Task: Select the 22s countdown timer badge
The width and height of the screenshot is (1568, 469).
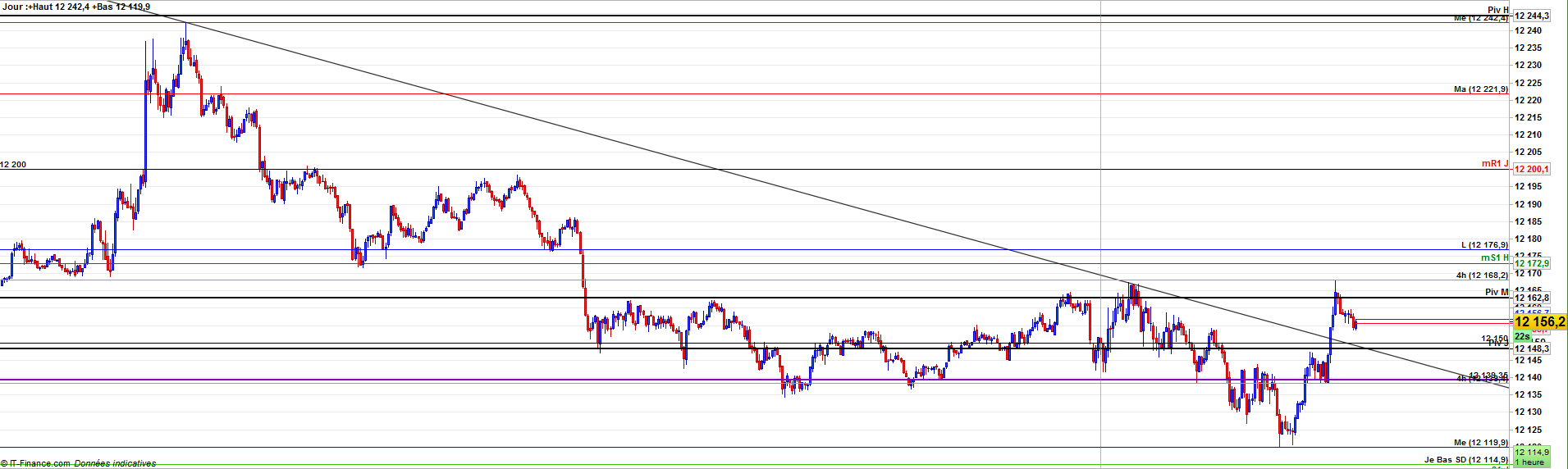Action: point(1522,337)
